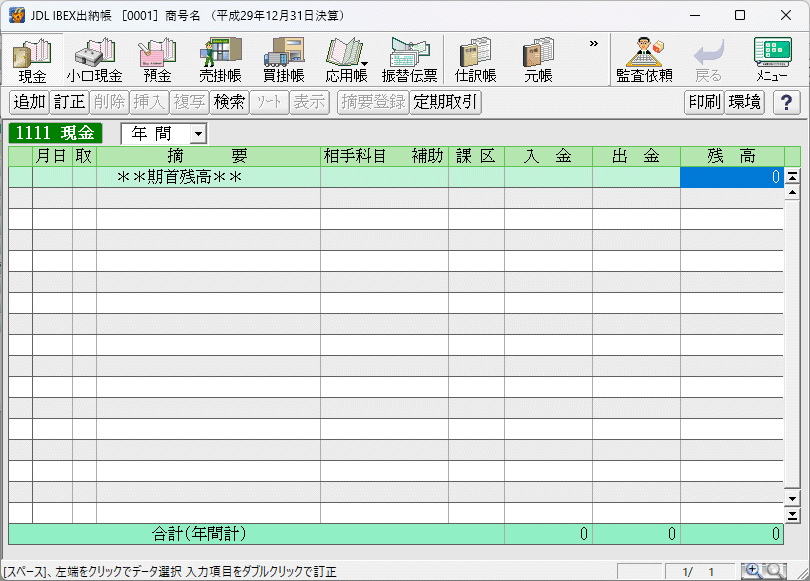Switch to the 売掛帳 accounts receivable book
810x581 pixels.
(219, 58)
